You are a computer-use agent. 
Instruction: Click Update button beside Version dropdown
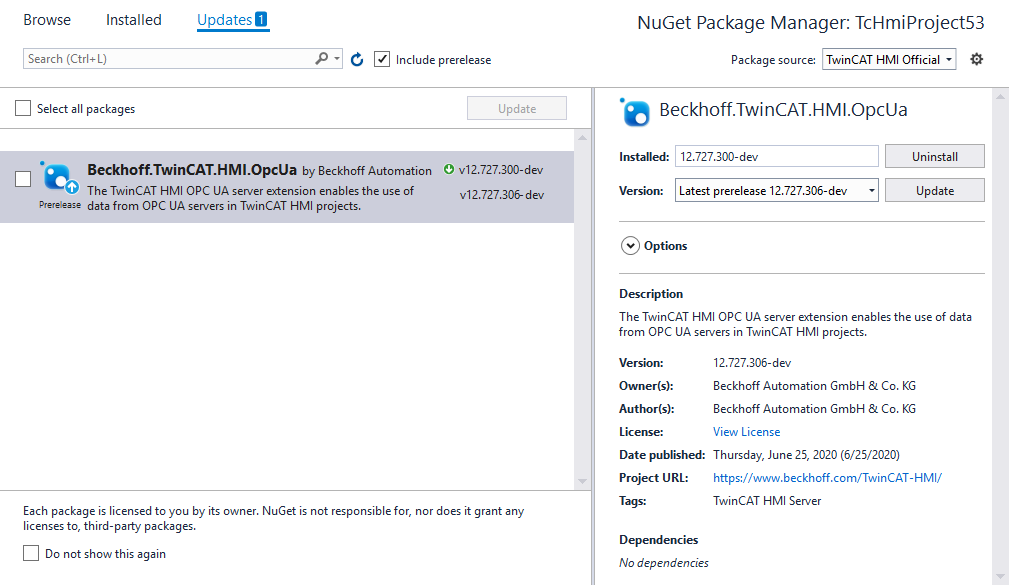934,190
